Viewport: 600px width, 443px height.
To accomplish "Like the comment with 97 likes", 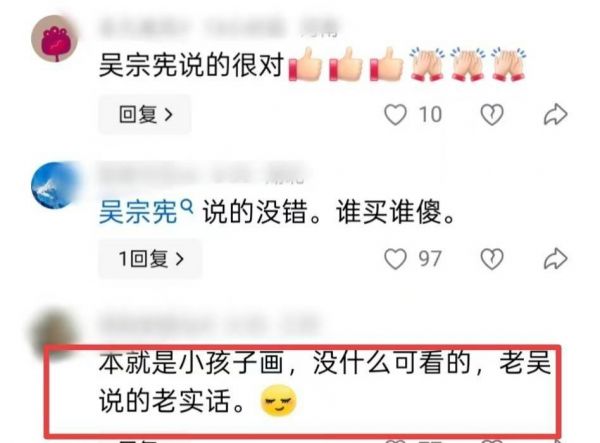I will 395,259.
